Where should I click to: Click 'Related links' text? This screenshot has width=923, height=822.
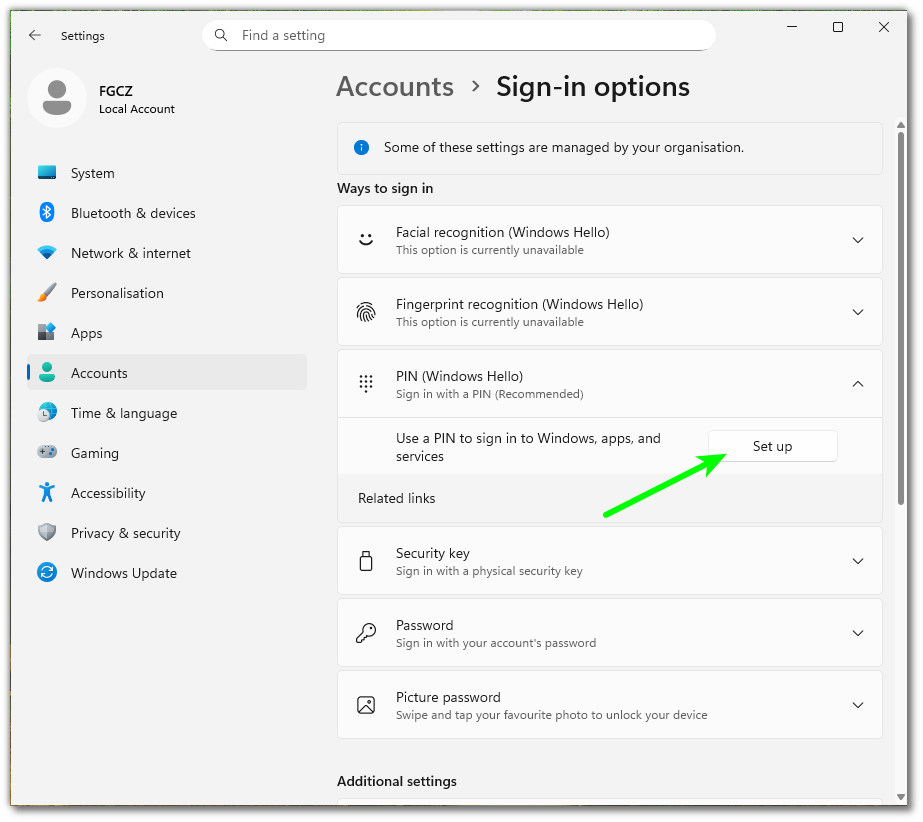point(397,498)
